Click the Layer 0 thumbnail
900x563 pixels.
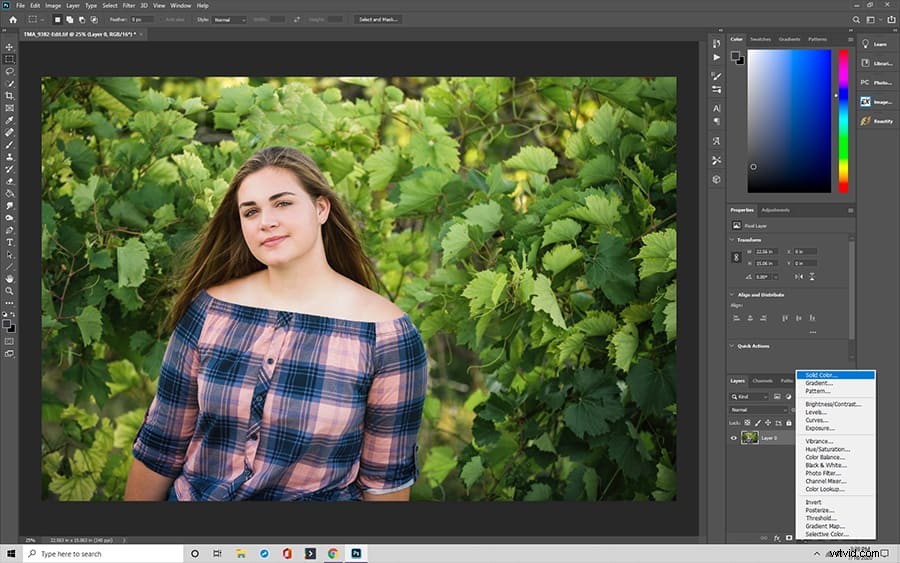coord(750,438)
